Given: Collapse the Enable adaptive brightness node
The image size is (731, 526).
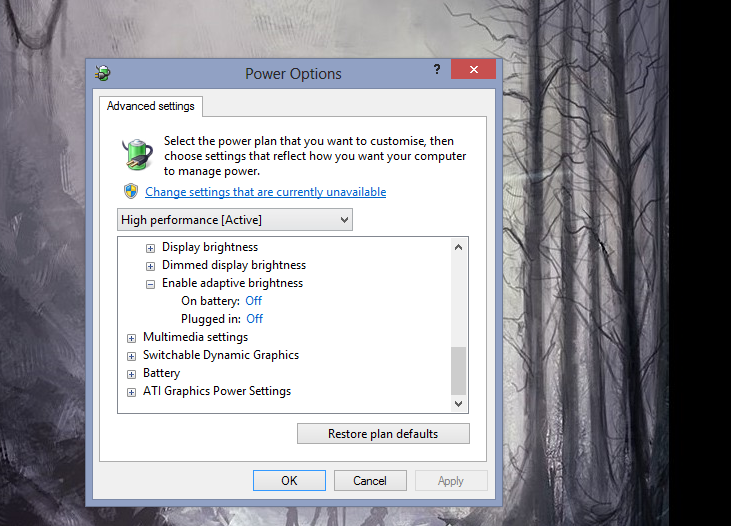Looking at the screenshot, I should (x=150, y=284).
